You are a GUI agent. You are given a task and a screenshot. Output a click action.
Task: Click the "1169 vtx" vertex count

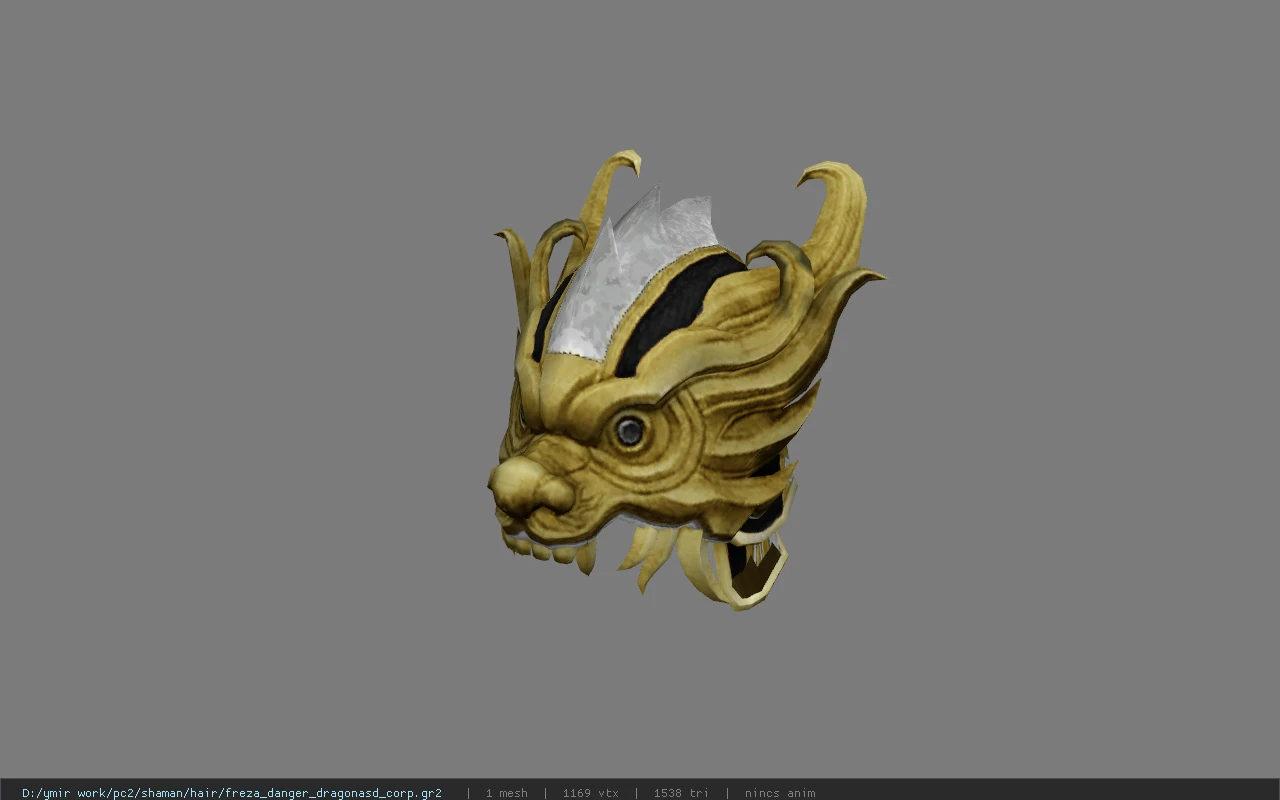590,793
